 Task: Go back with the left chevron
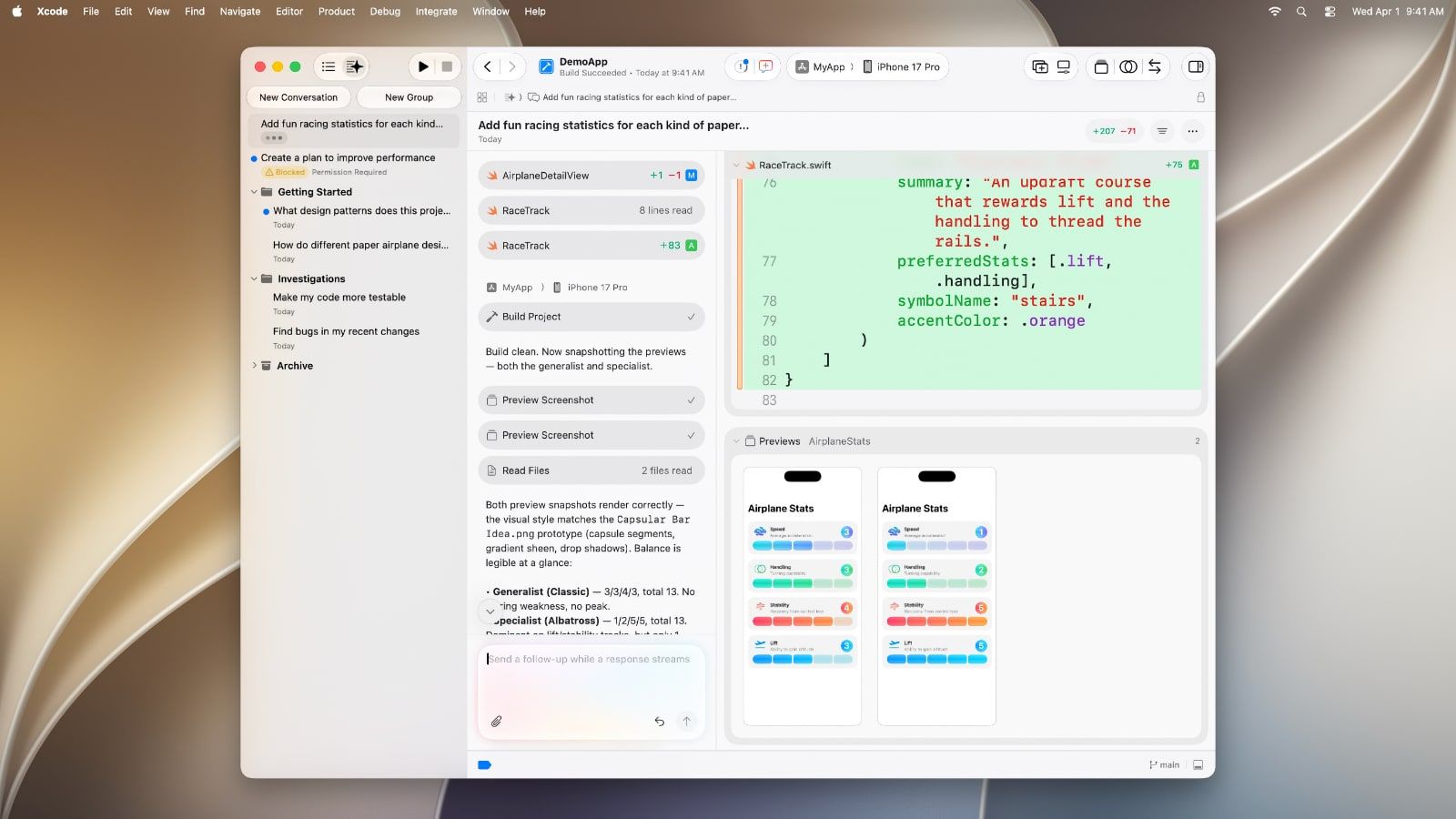(x=488, y=66)
